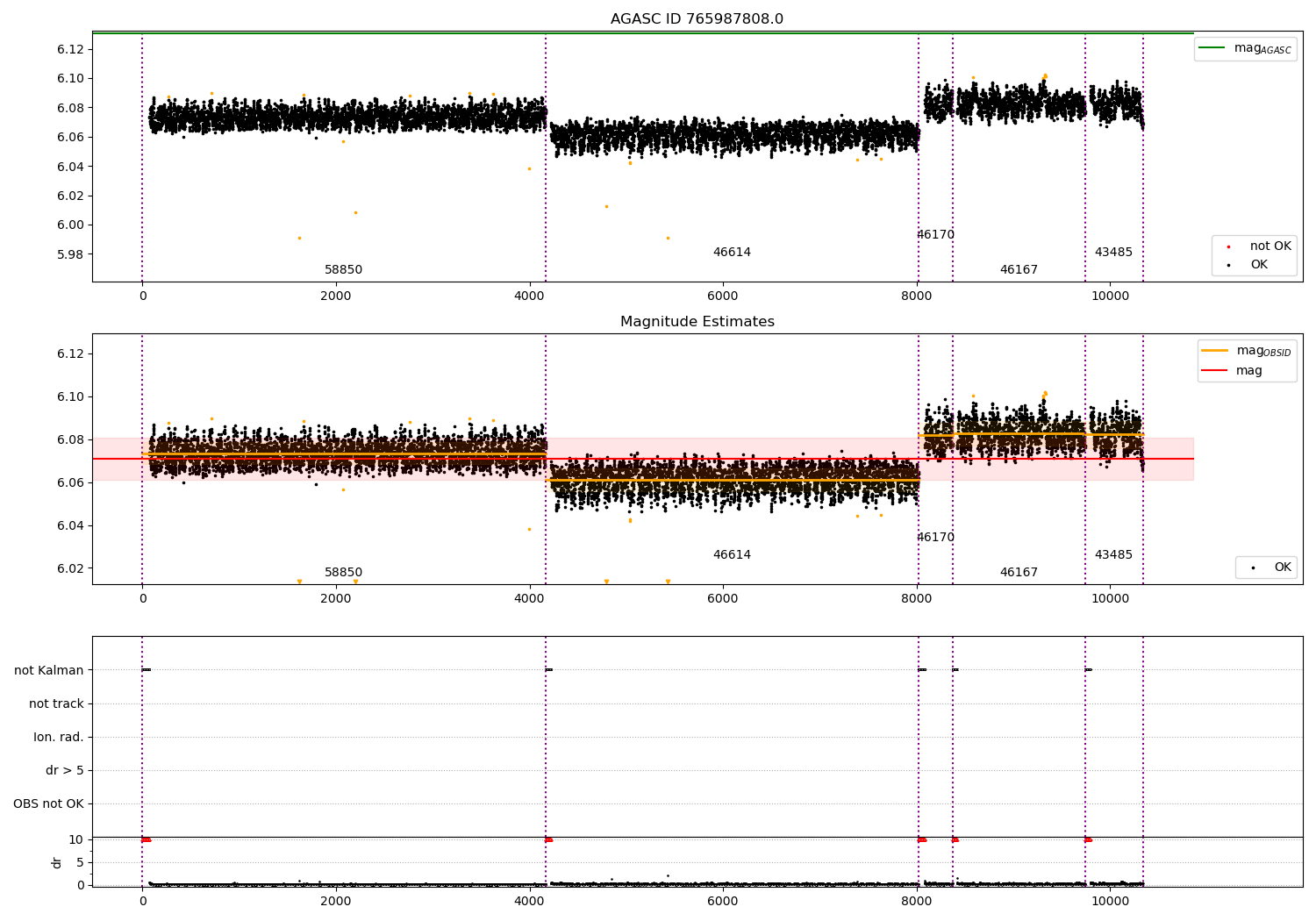This screenshot has width=1316, height=921.
Task: Click OBSID label 46614 in the top plot
Action: [732, 253]
